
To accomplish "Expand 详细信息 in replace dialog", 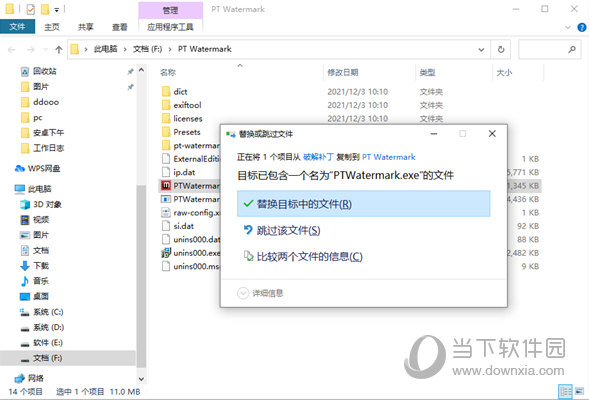I will pos(260,293).
